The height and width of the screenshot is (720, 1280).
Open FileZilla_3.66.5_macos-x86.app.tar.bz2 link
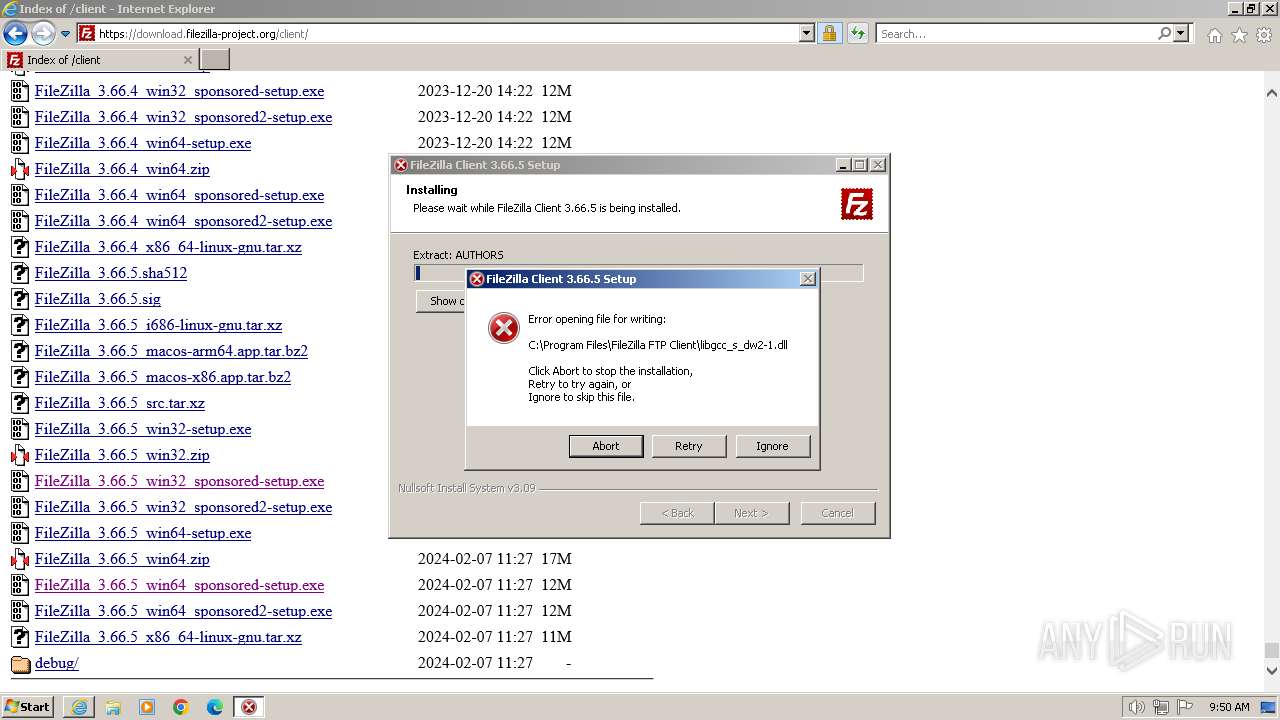coord(163,377)
